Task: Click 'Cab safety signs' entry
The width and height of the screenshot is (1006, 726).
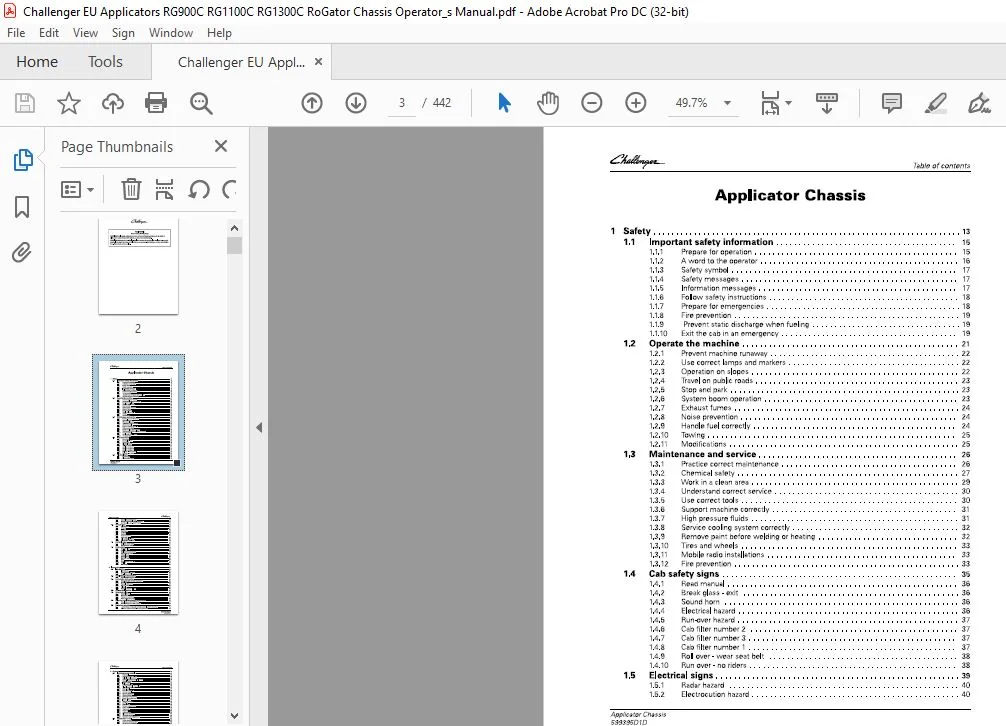Action: pyautogui.click(x=797, y=573)
